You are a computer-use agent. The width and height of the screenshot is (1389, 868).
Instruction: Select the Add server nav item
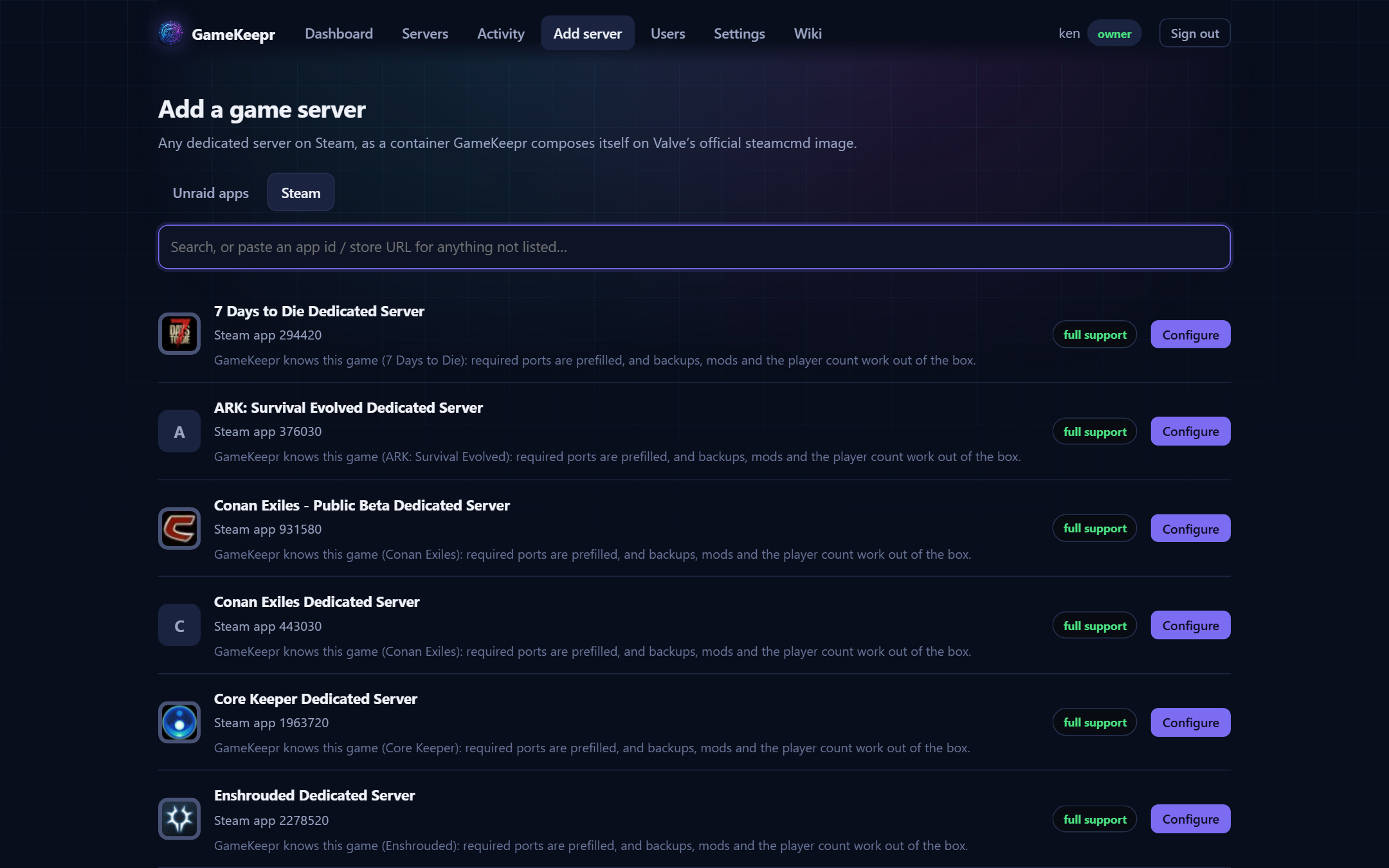click(588, 33)
